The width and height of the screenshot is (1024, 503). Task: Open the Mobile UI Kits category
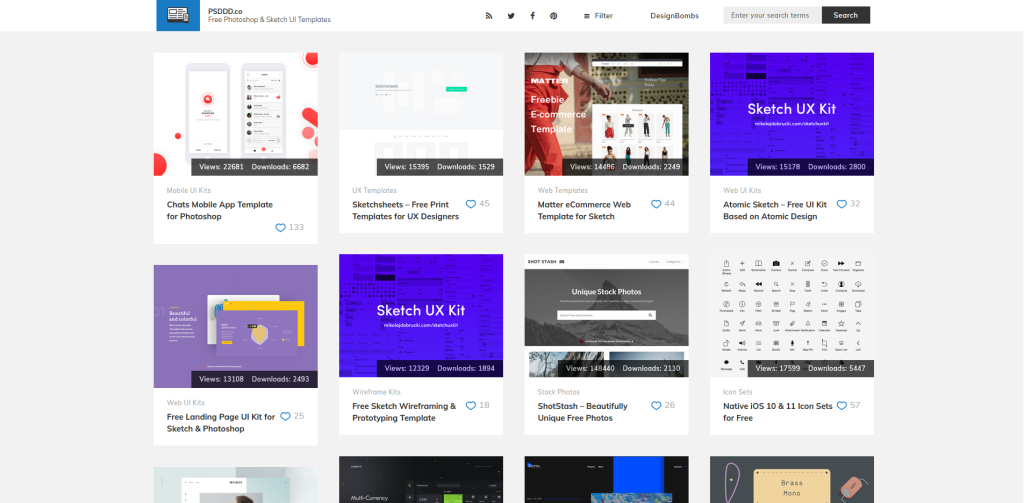pos(189,191)
